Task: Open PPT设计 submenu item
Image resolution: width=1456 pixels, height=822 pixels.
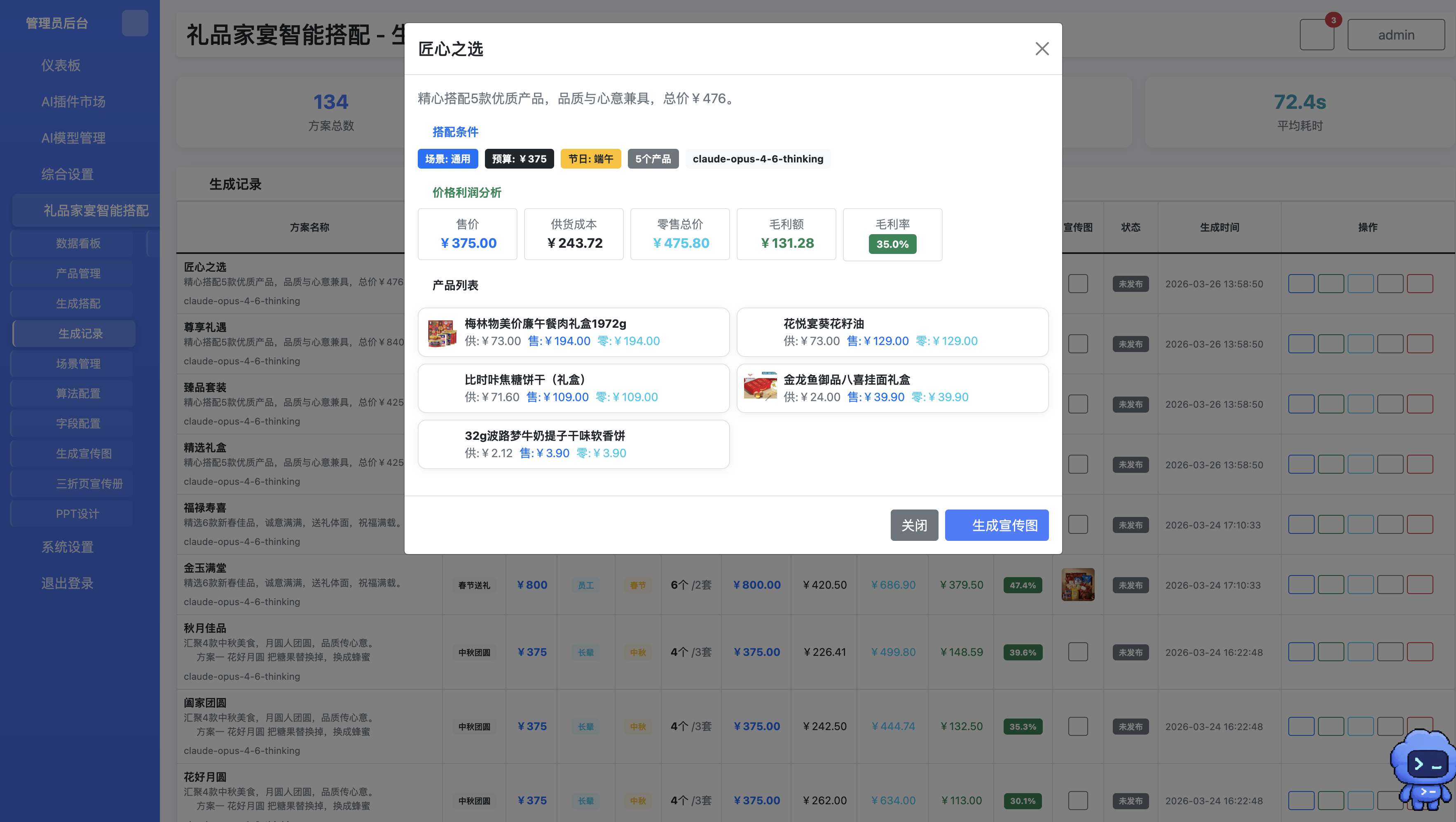Action: [73, 514]
